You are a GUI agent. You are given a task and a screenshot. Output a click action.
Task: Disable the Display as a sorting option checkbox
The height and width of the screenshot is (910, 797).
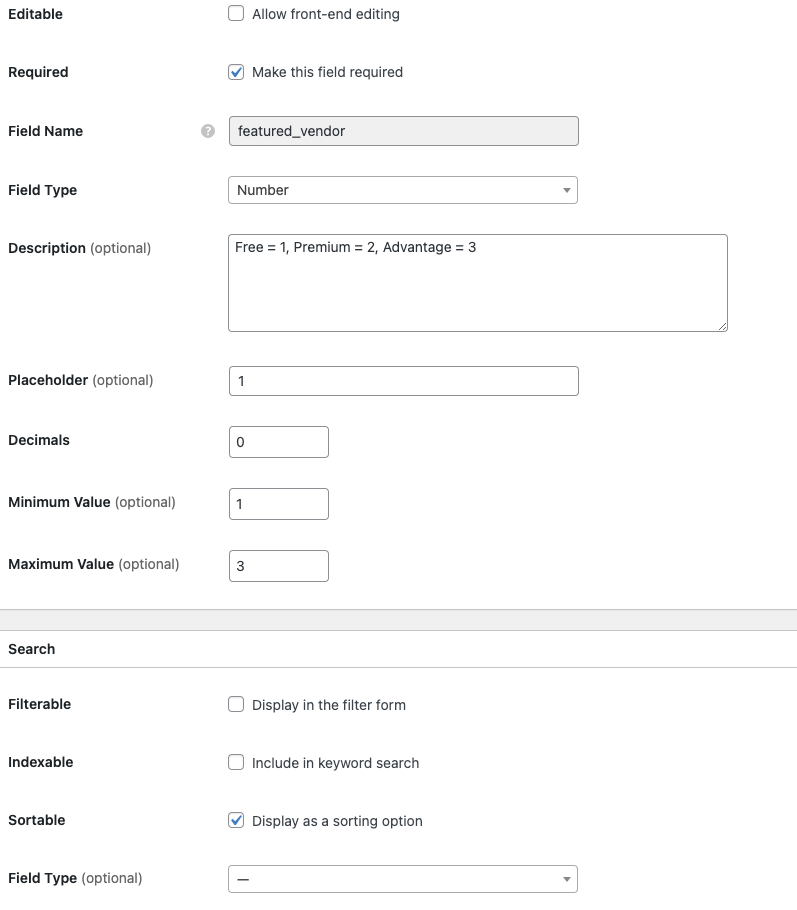point(236,820)
